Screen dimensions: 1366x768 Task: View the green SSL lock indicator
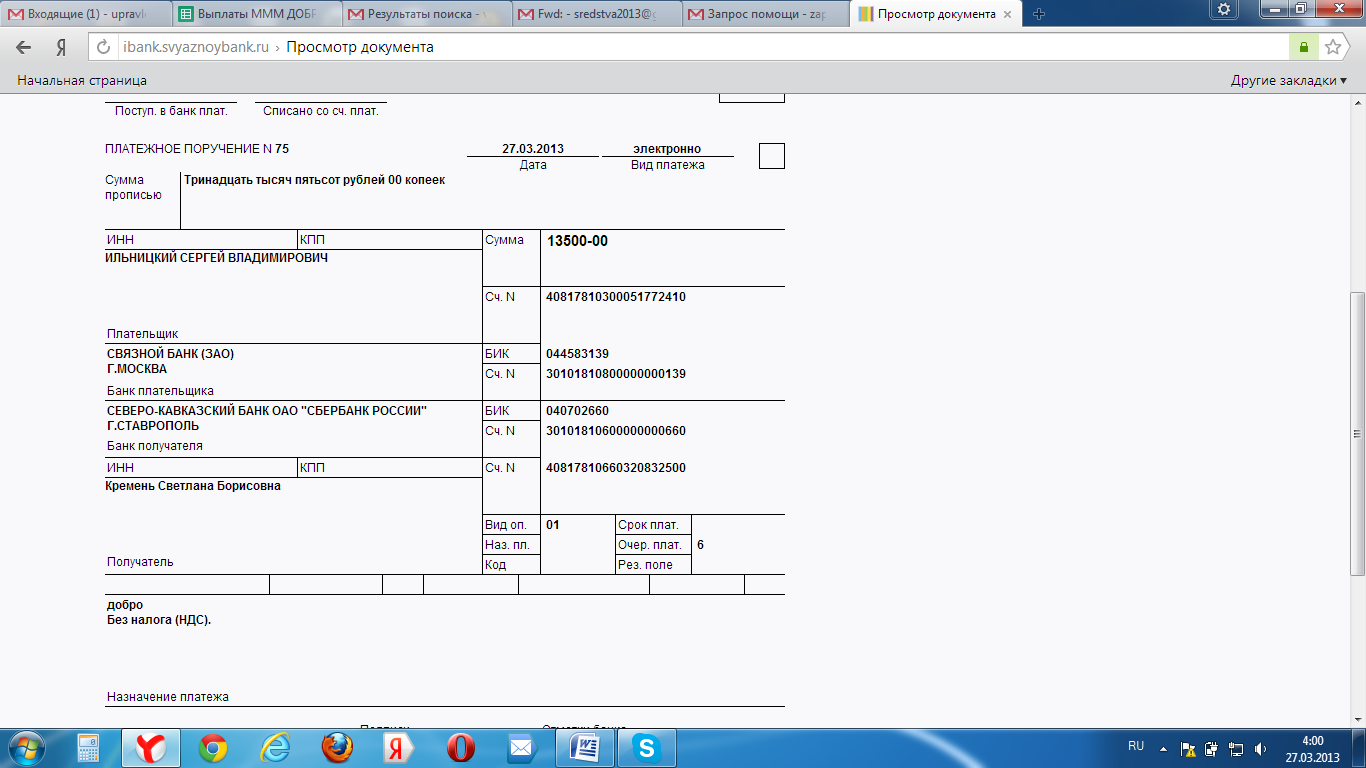[1303, 47]
